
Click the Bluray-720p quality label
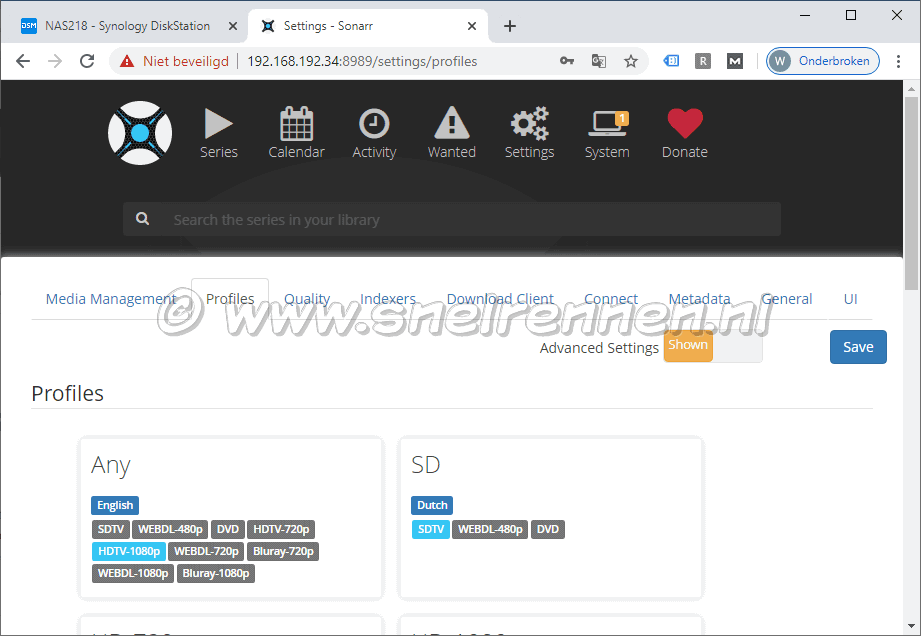(283, 551)
